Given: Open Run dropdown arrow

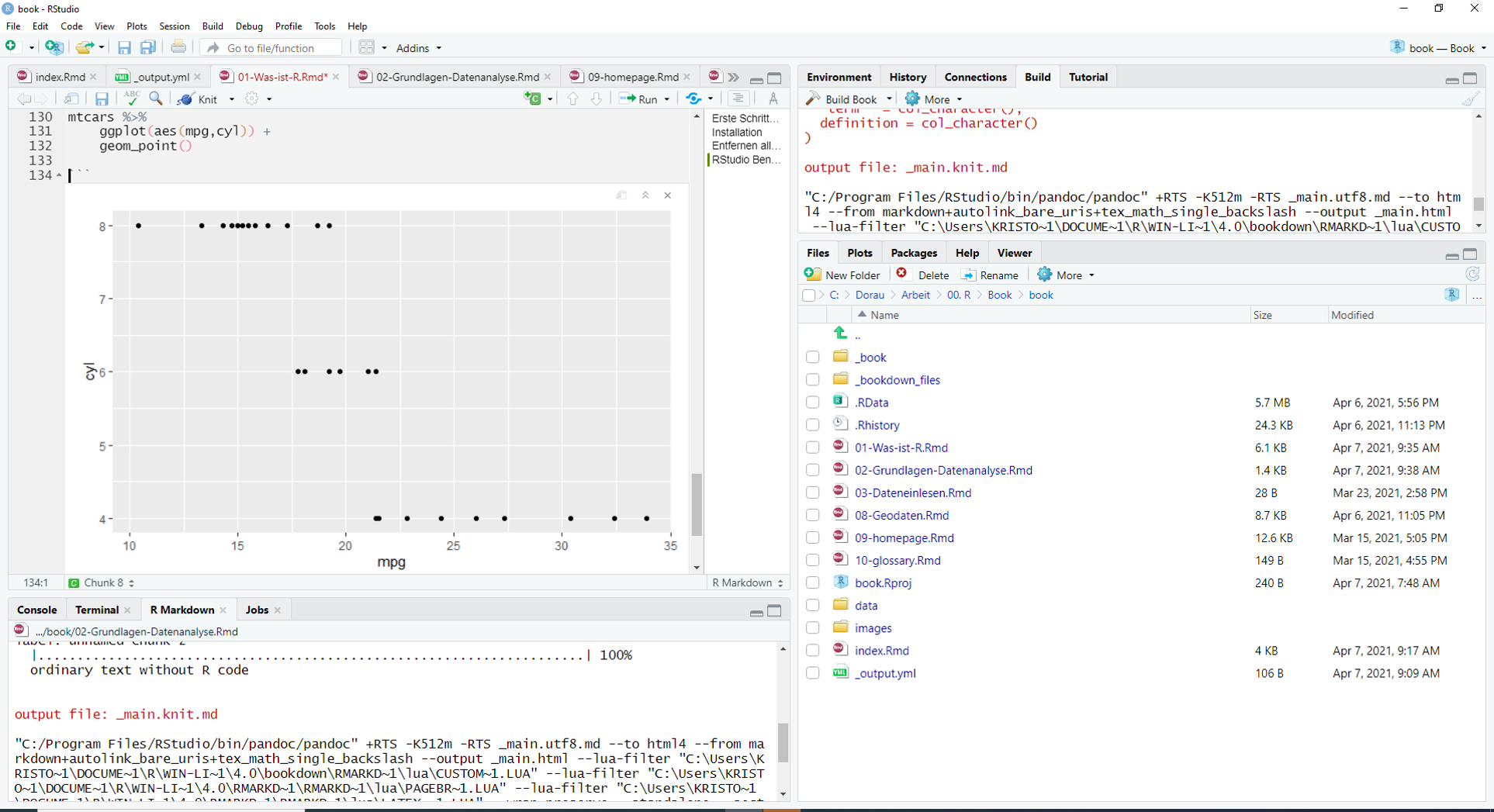Looking at the screenshot, I should [x=666, y=99].
